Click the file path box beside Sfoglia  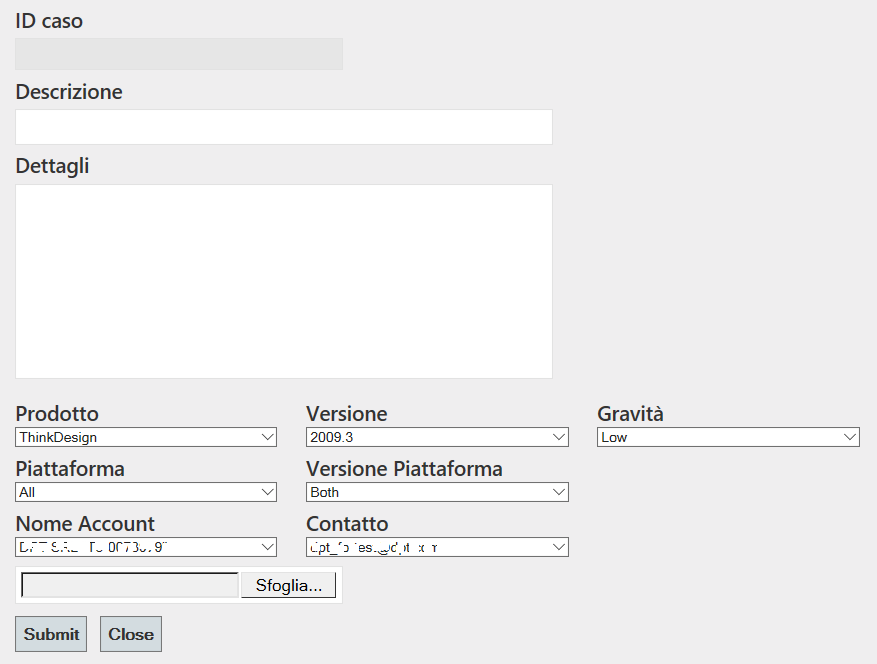pos(129,586)
